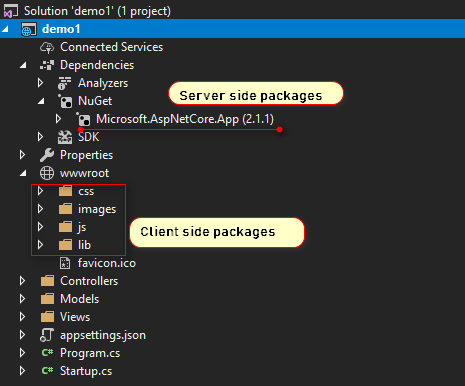Expand the Analyzers node
The image size is (465, 386).
click(x=40, y=83)
